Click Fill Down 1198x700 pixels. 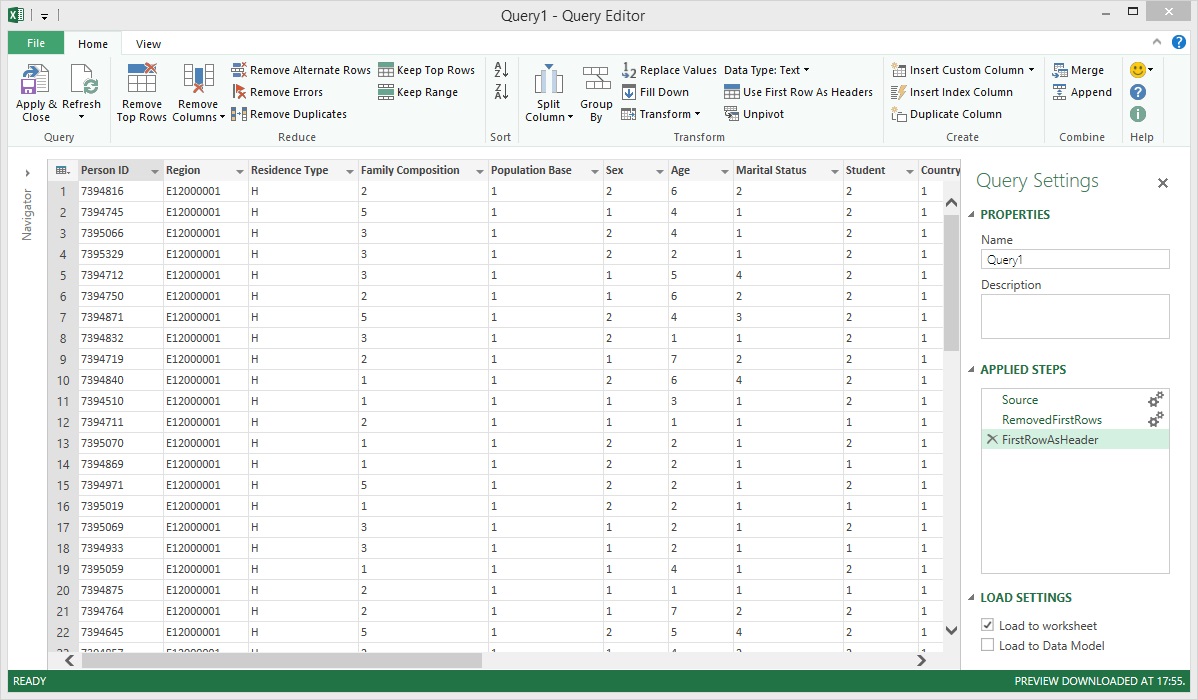click(x=656, y=92)
